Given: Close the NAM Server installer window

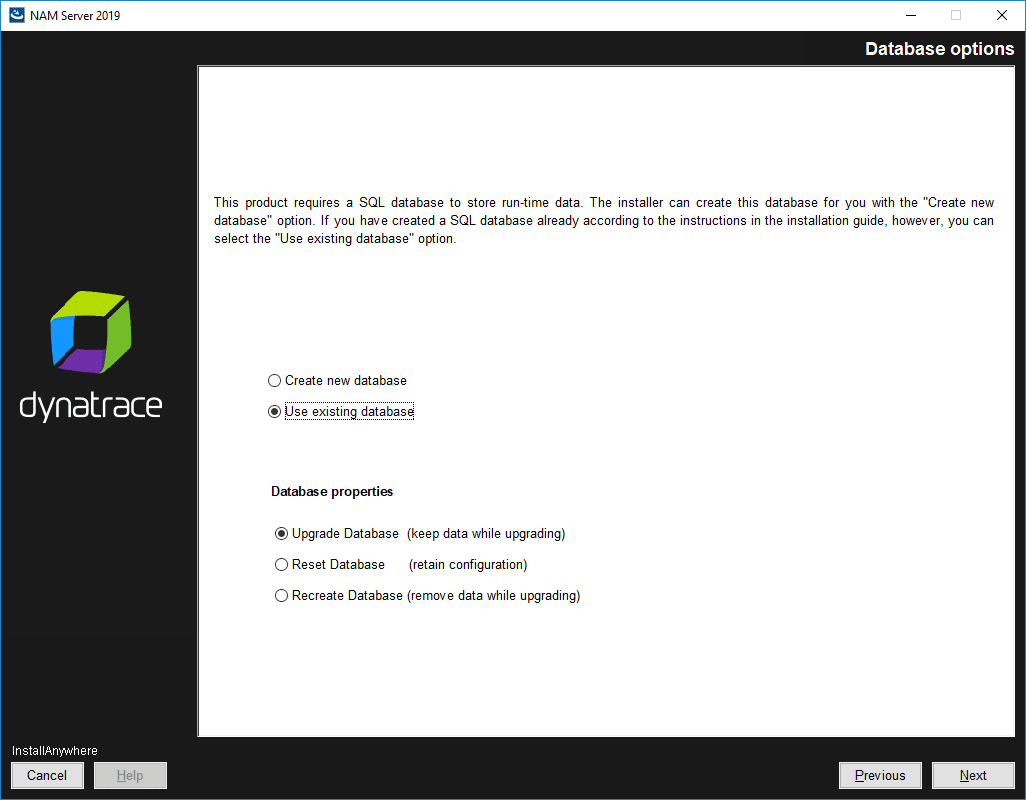Looking at the screenshot, I should [1001, 15].
